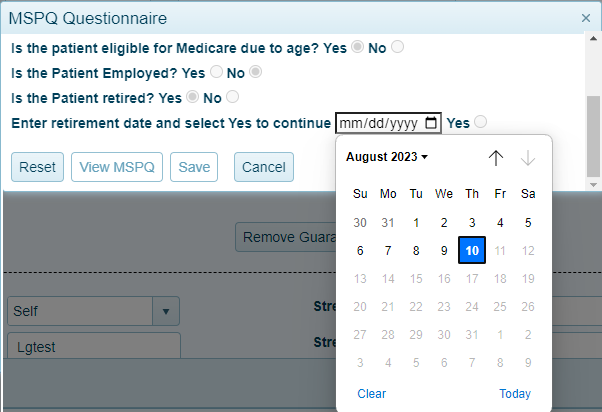Expand the August 2023 month picker

click(x=387, y=157)
